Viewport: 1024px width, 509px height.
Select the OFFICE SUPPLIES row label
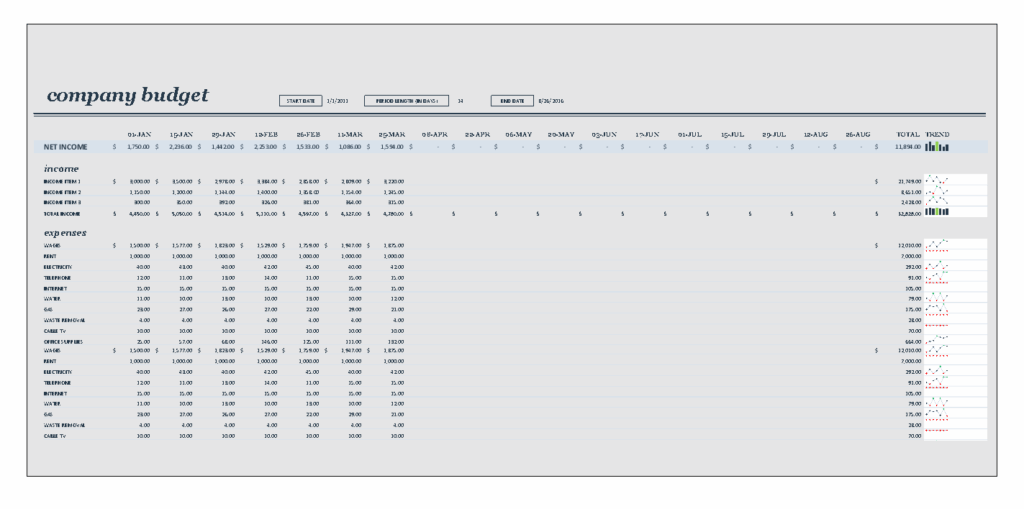click(x=63, y=342)
